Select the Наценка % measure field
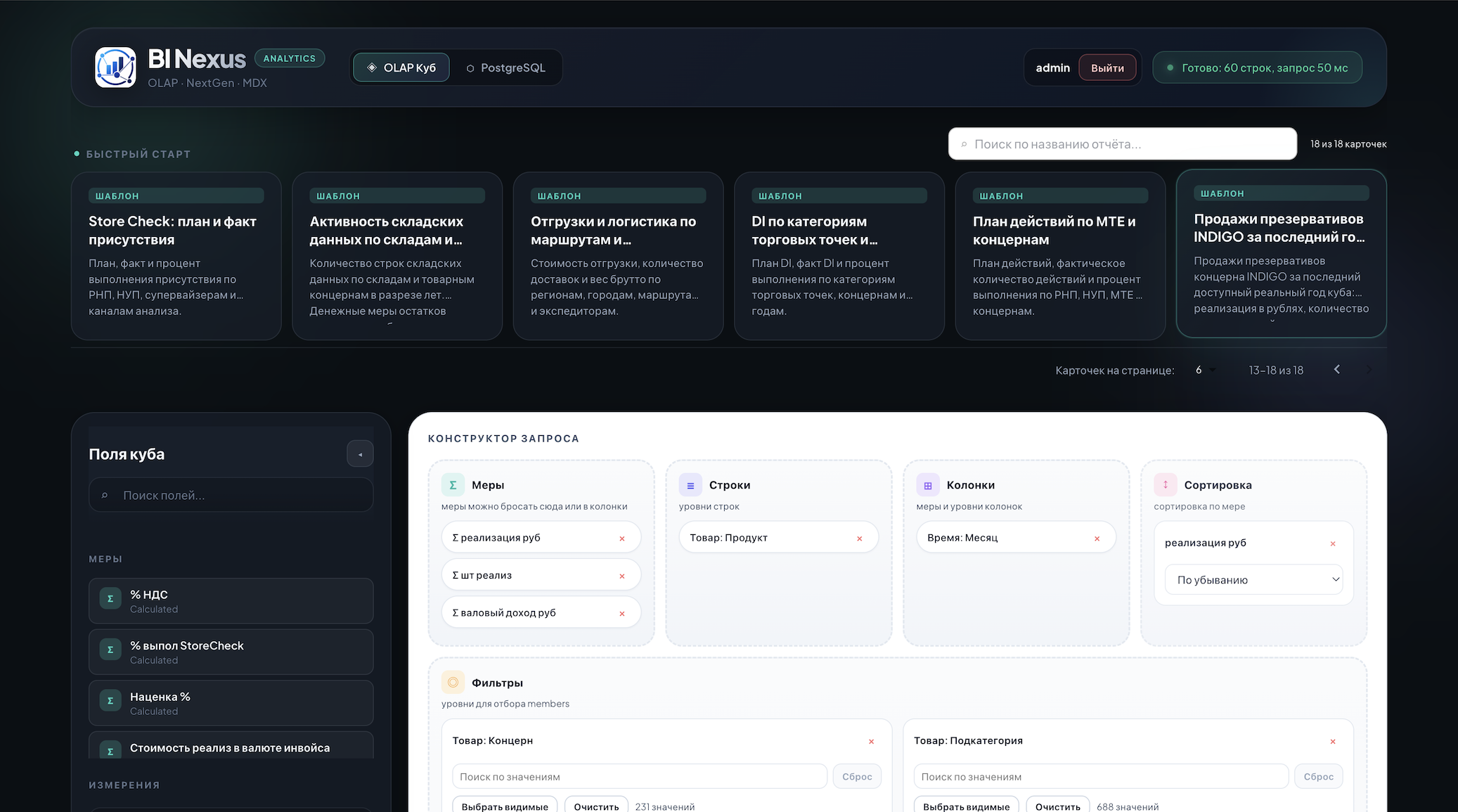This screenshot has width=1458, height=812. coord(231,703)
